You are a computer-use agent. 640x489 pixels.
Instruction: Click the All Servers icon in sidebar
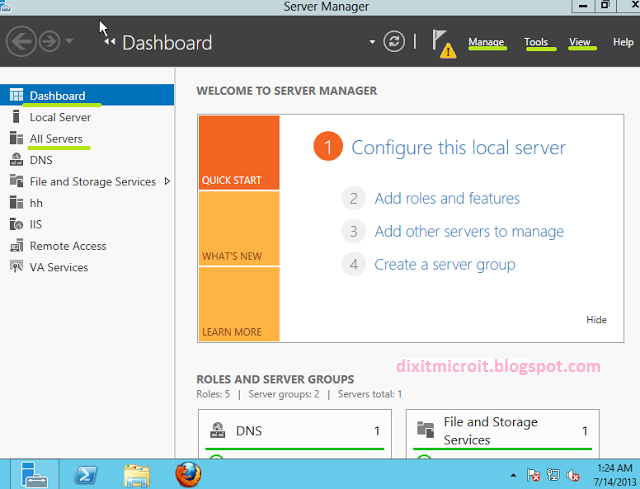tap(16, 138)
